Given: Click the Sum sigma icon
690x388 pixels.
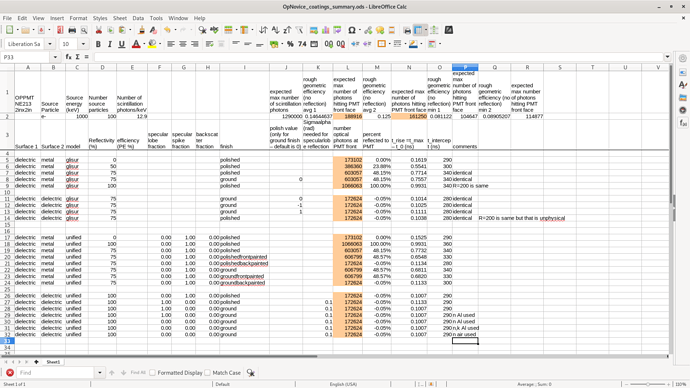Looking at the screenshot, I should [x=77, y=57].
